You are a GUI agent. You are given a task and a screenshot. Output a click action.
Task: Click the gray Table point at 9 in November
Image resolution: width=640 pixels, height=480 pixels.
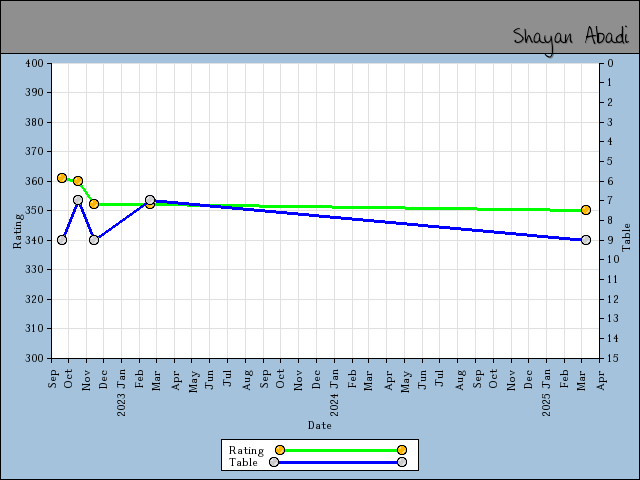coord(94,240)
